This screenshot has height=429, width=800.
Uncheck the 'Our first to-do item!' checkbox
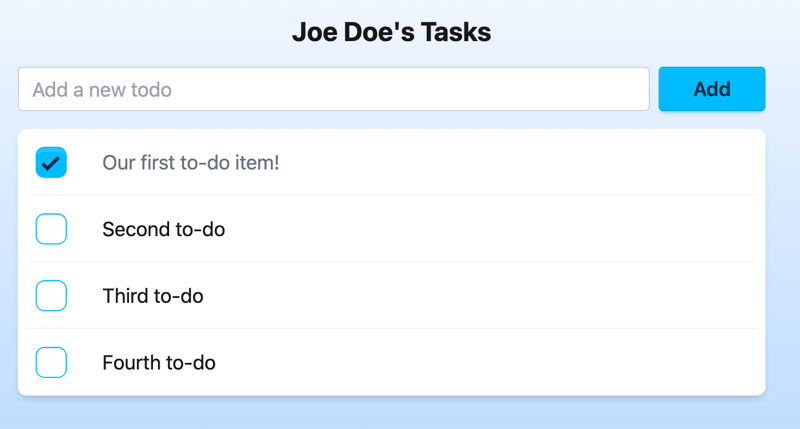click(51, 162)
